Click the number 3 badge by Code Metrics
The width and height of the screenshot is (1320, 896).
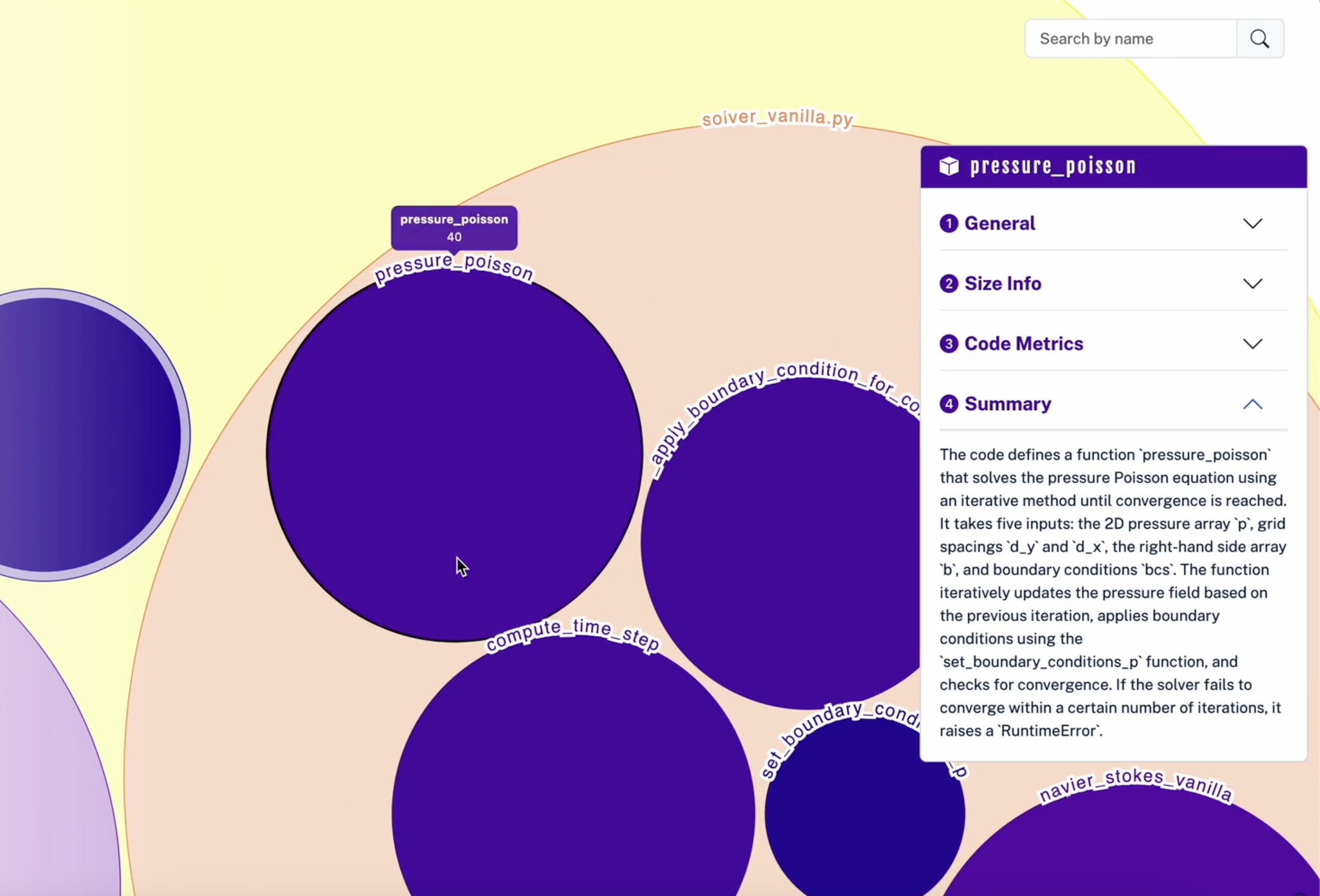(949, 344)
